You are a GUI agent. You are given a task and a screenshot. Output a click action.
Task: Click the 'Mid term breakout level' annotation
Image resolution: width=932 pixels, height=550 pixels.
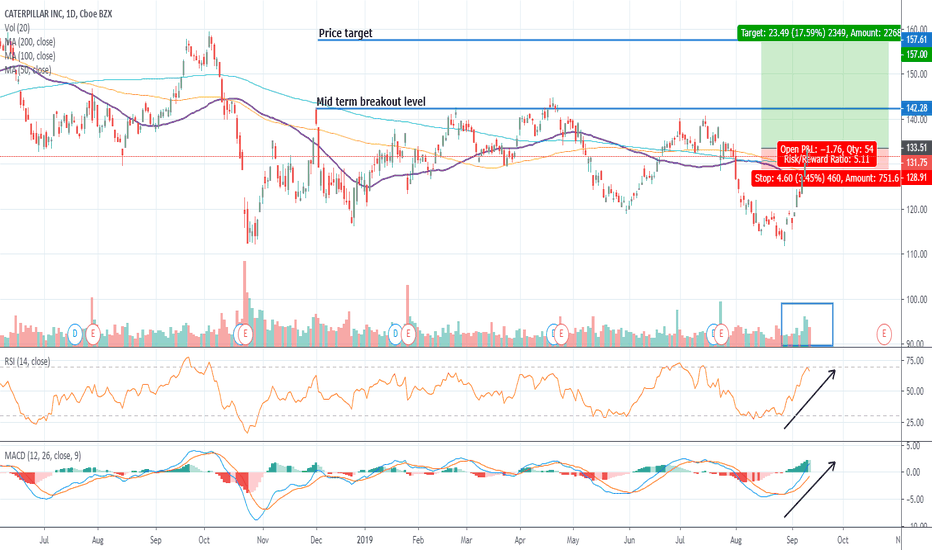(371, 102)
